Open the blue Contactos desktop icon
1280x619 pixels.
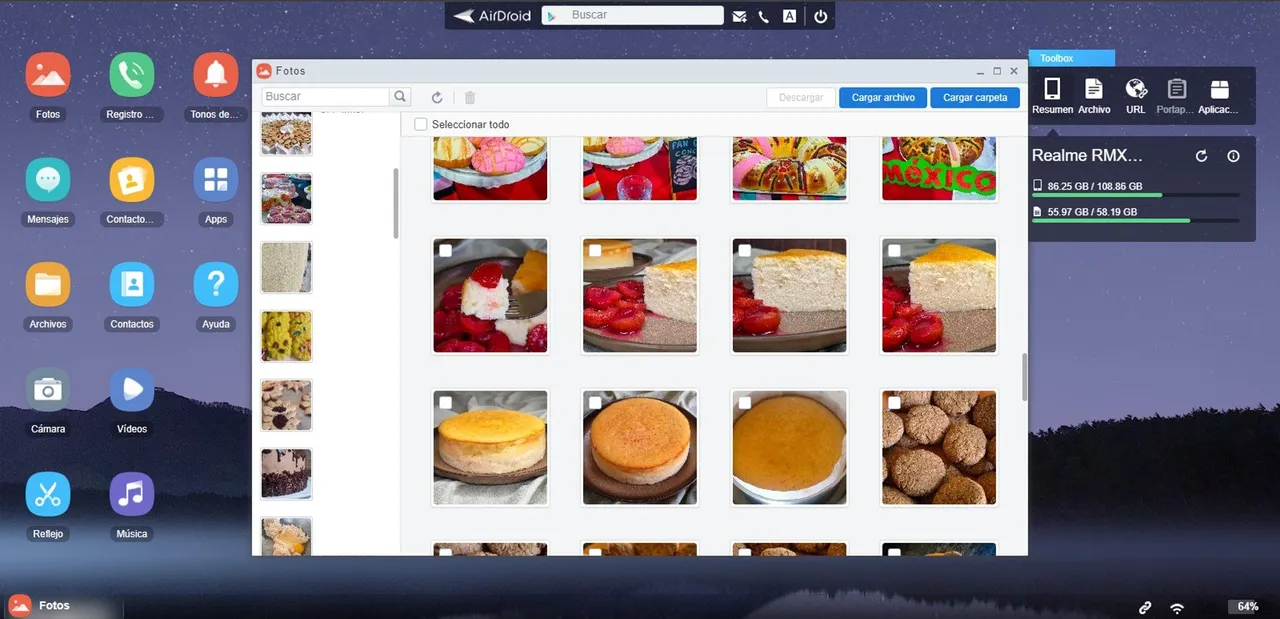tap(132, 285)
